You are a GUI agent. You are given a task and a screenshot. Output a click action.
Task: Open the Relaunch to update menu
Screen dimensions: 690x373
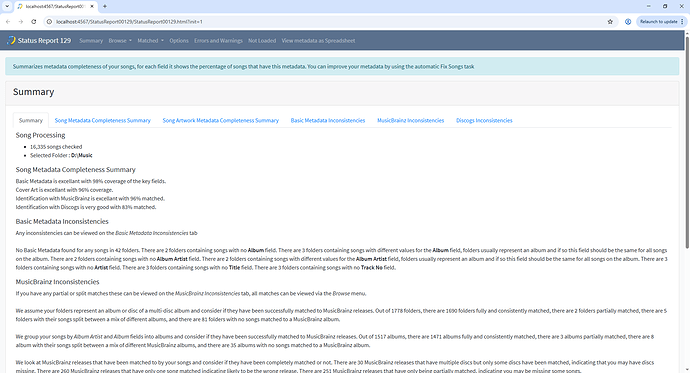(661, 22)
